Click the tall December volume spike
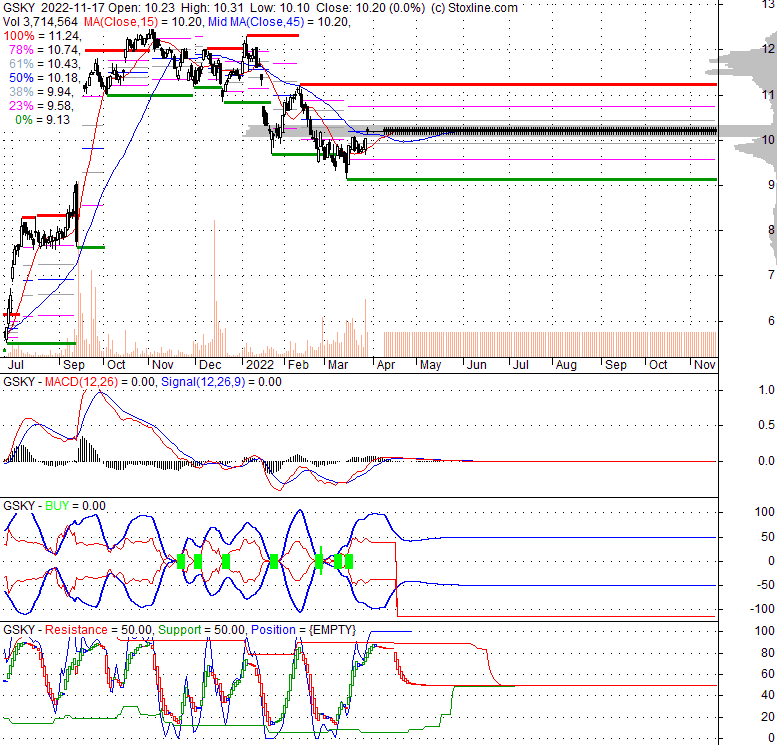This screenshot has height=746, width=778. click(x=214, y=288)
